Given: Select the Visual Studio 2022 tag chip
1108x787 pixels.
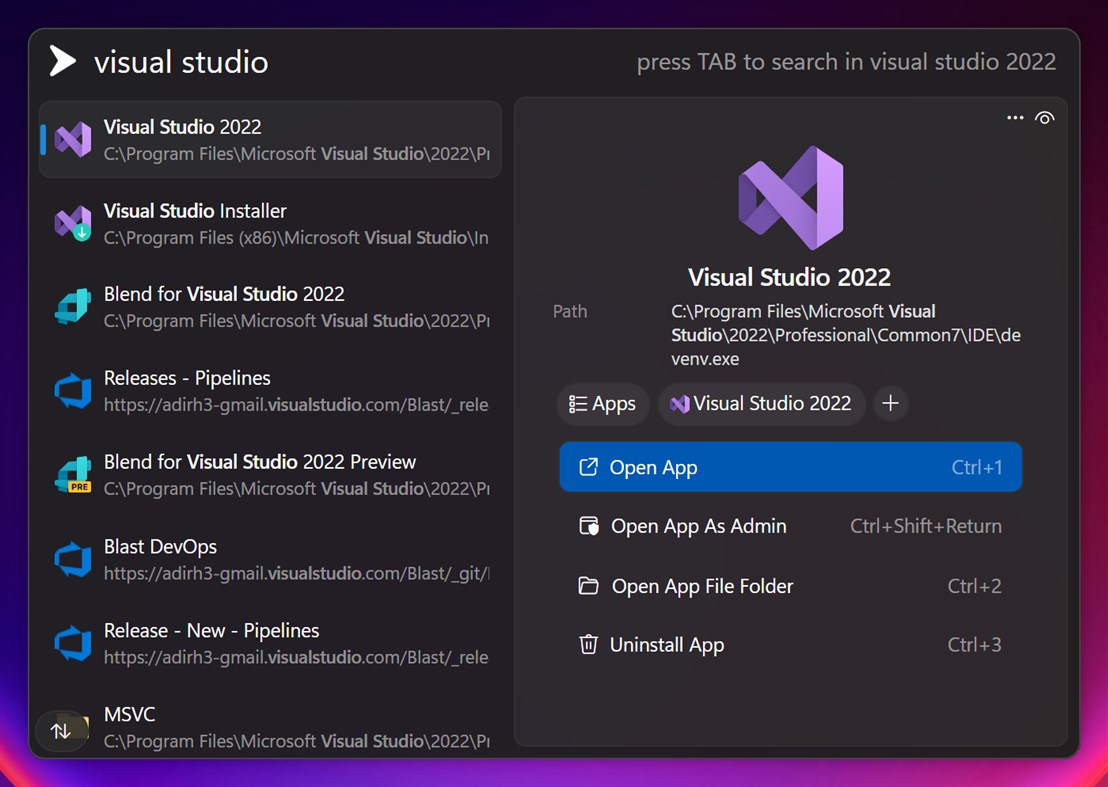Looking at the screenshot, I should (761, 404).
